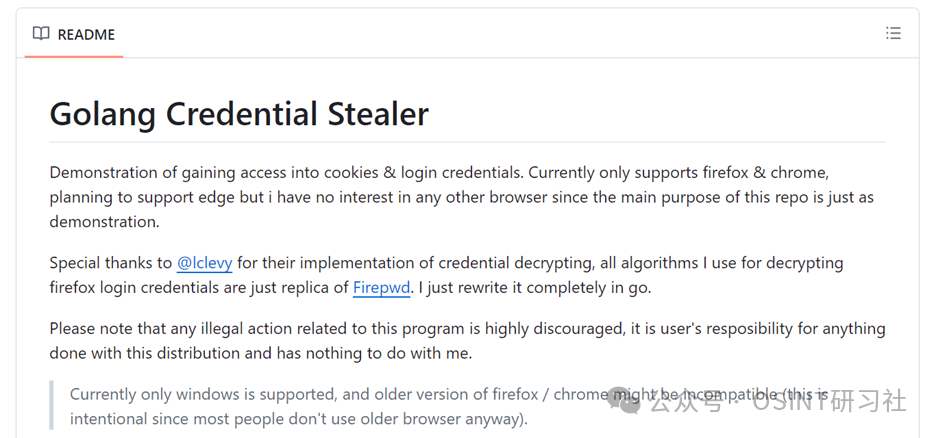Click the WeChat logo in watermark

pyautogui.click(x=624, y=400)
